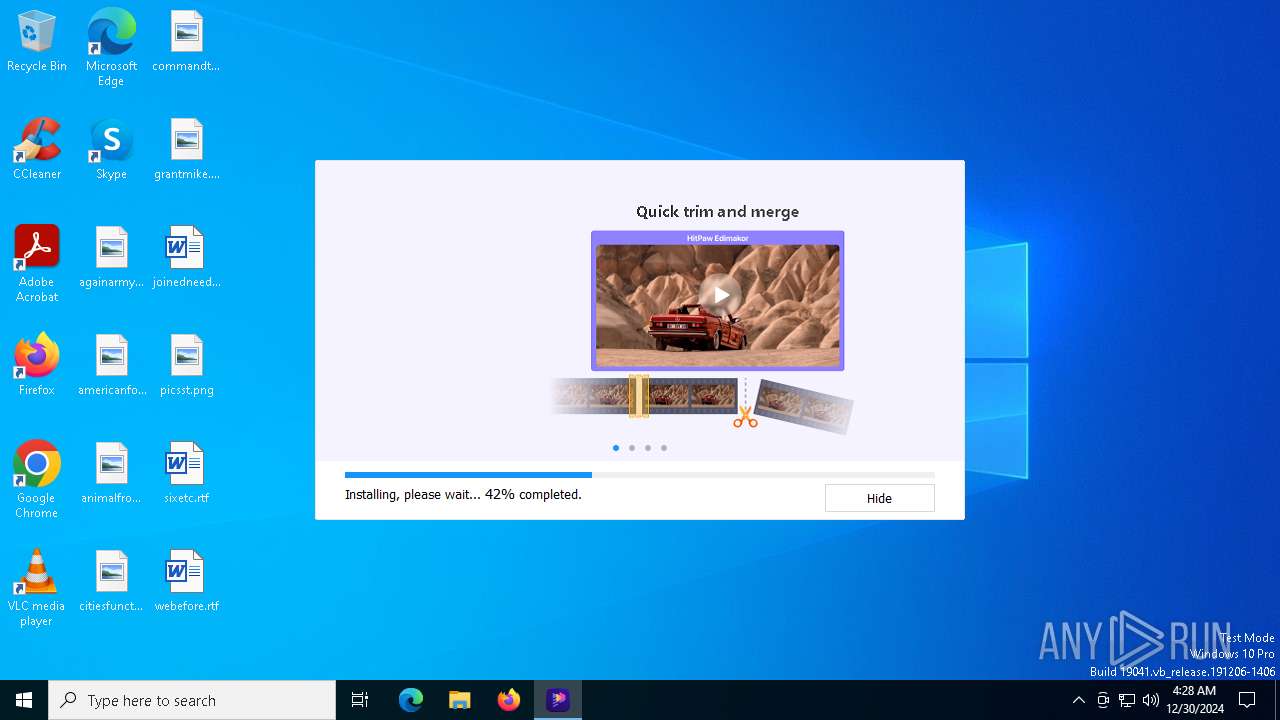Select the joinedneed... Word document on desktop
This screenshot has width=1280, height=720.
186,258
